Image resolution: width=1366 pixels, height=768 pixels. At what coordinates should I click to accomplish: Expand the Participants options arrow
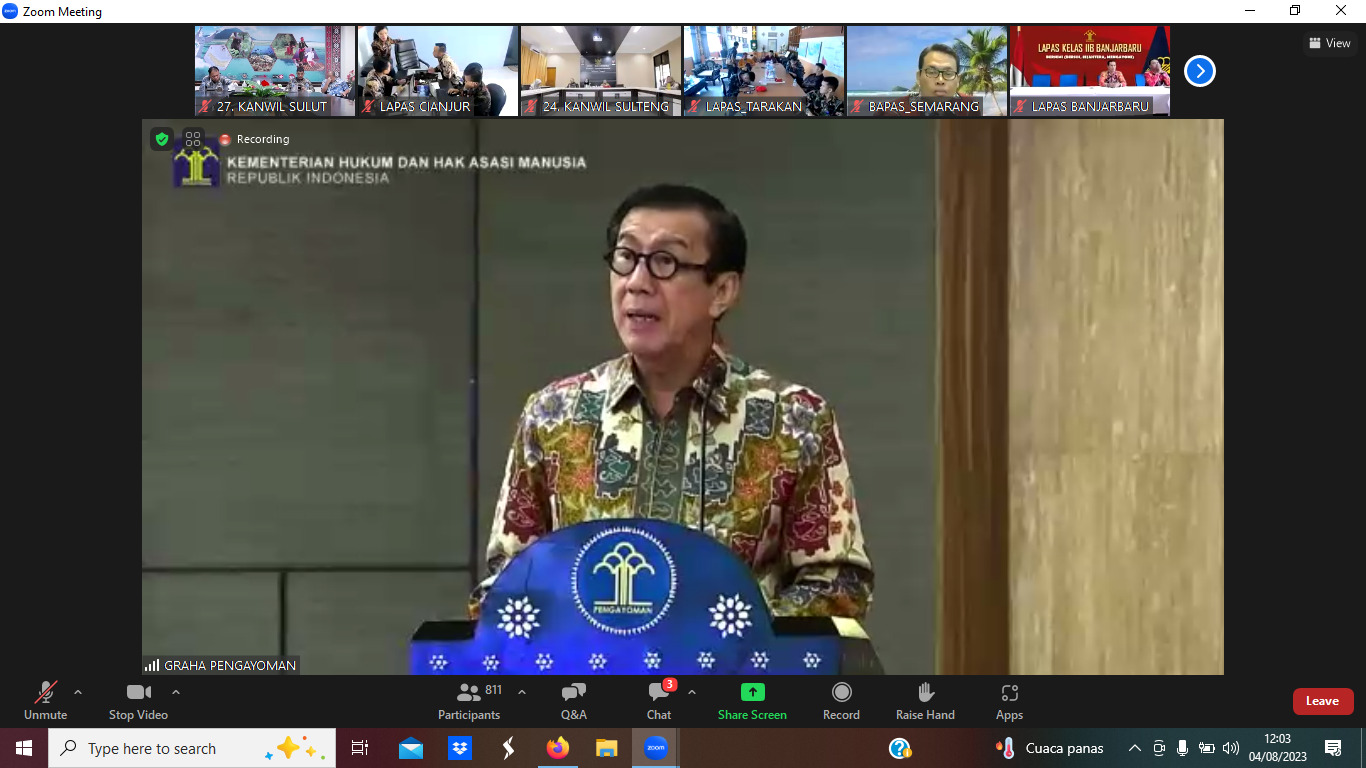click(x=522, y=692)
